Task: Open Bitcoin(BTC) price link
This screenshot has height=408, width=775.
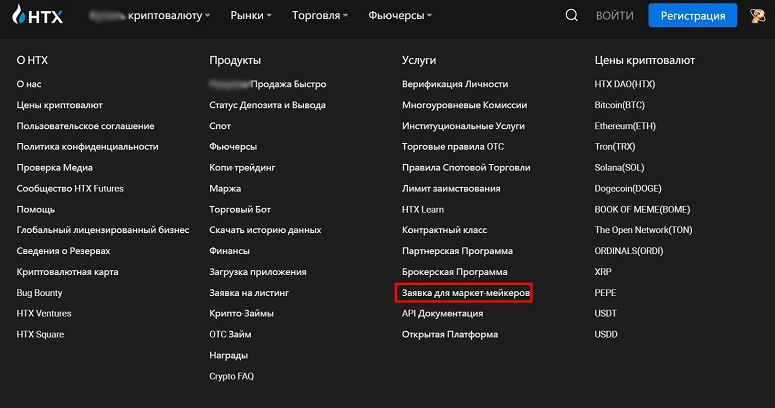Action: click(x=619, y=105)
